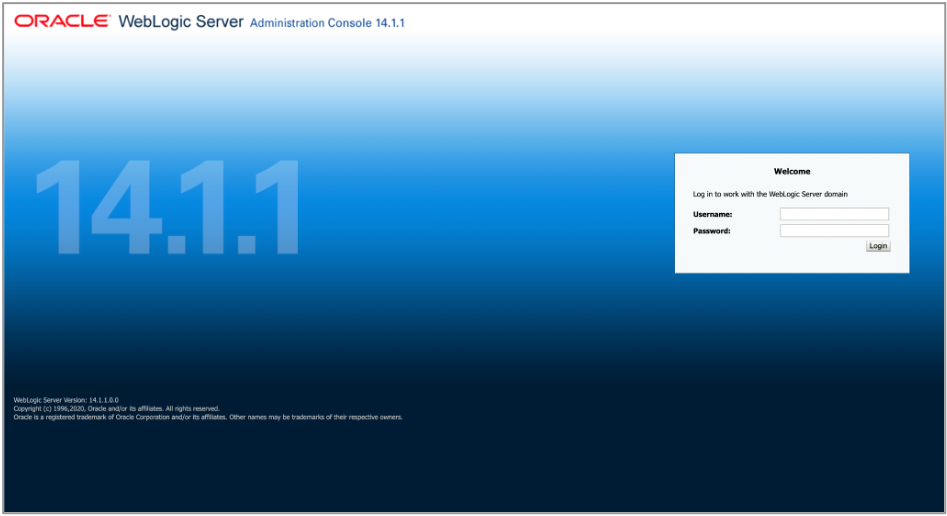Click the 'Welcome' heading in login box
Screen dimensions: 947x516
coord(792,172)
